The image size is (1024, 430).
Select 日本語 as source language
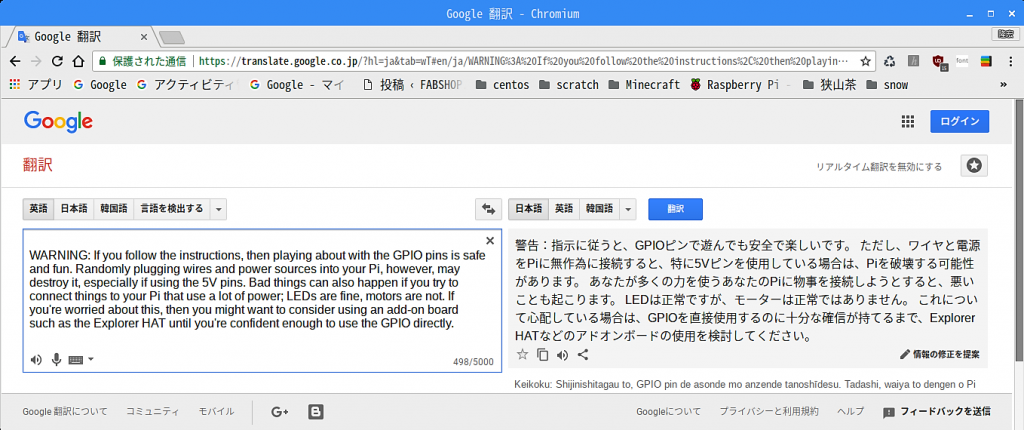[73, 209]
